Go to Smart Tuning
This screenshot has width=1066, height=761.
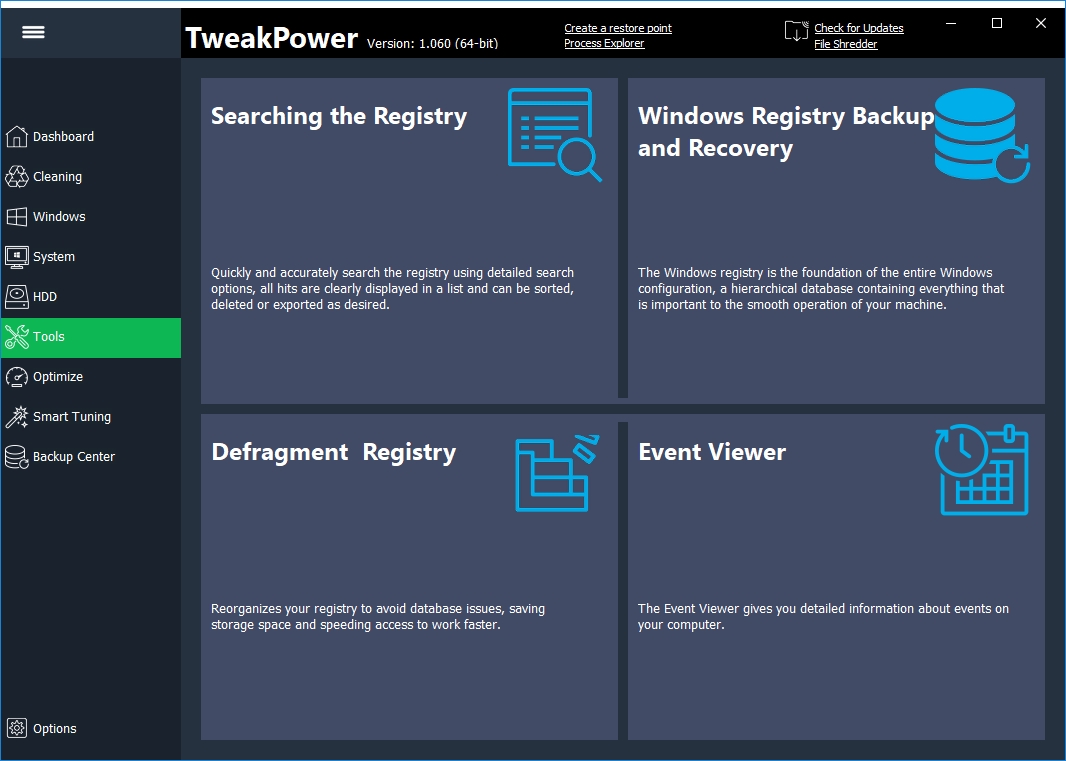pos(72,417)
